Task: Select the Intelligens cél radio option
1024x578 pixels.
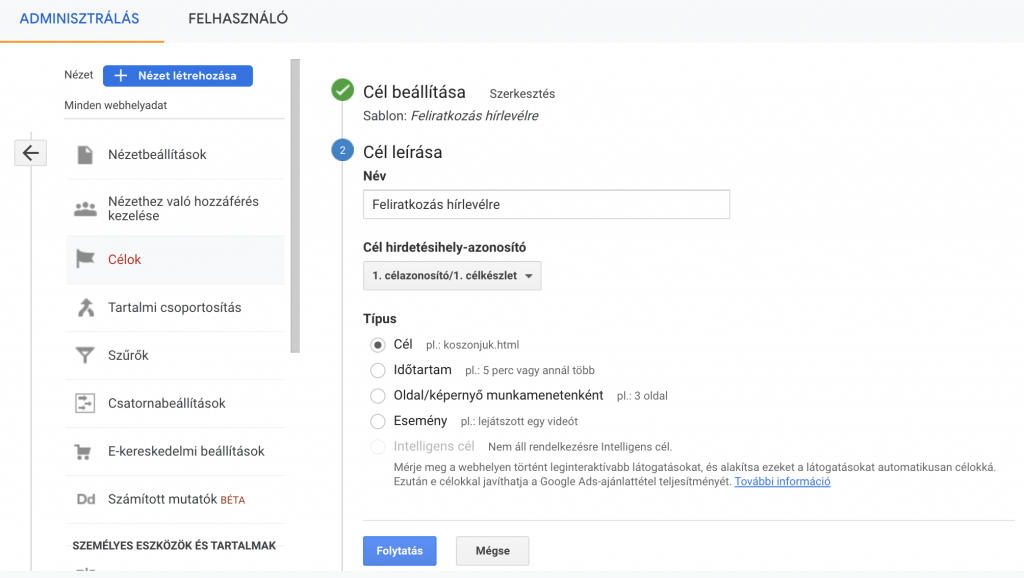Action: 377,447
